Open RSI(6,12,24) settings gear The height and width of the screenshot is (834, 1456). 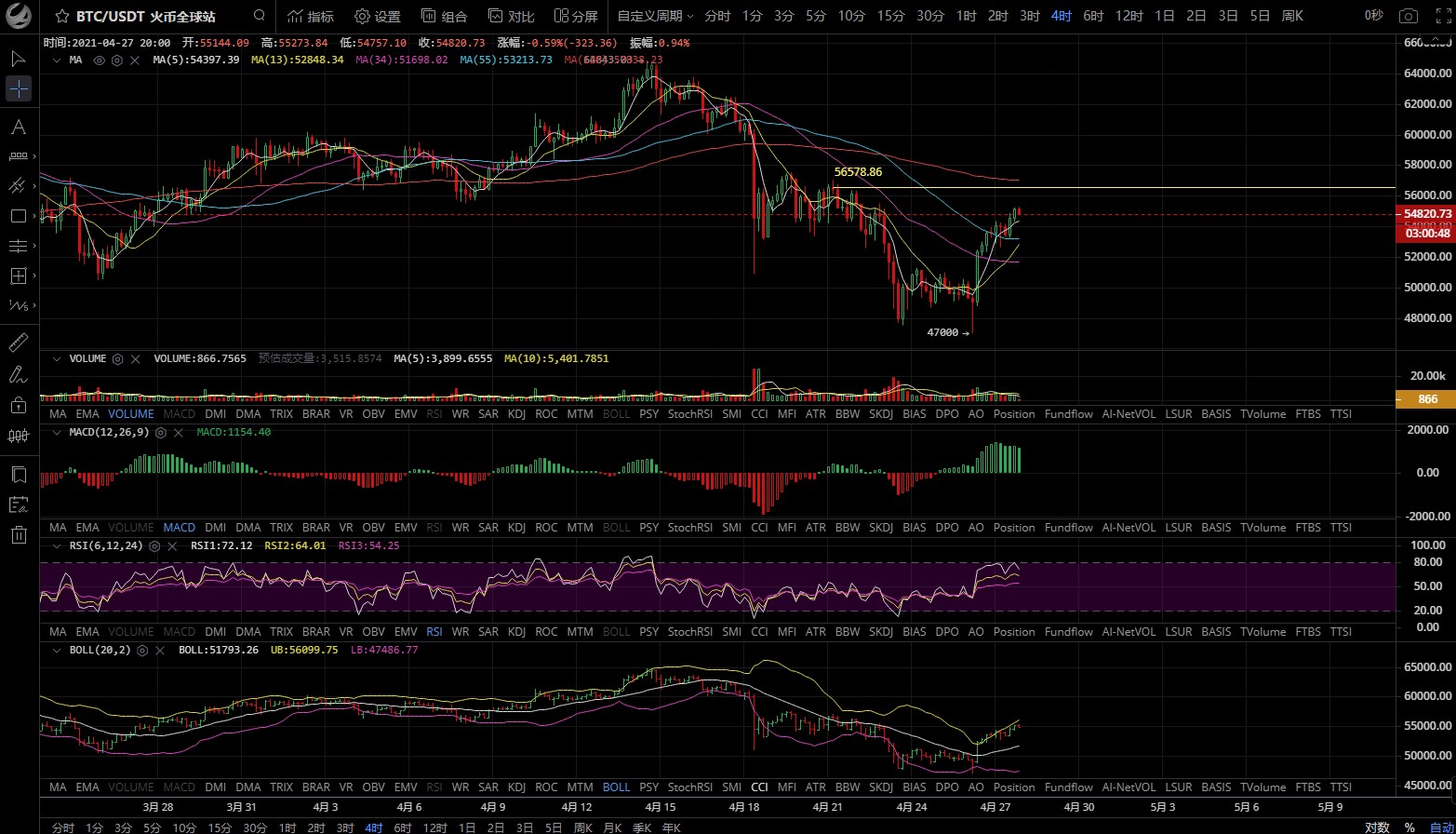point(154,545)
